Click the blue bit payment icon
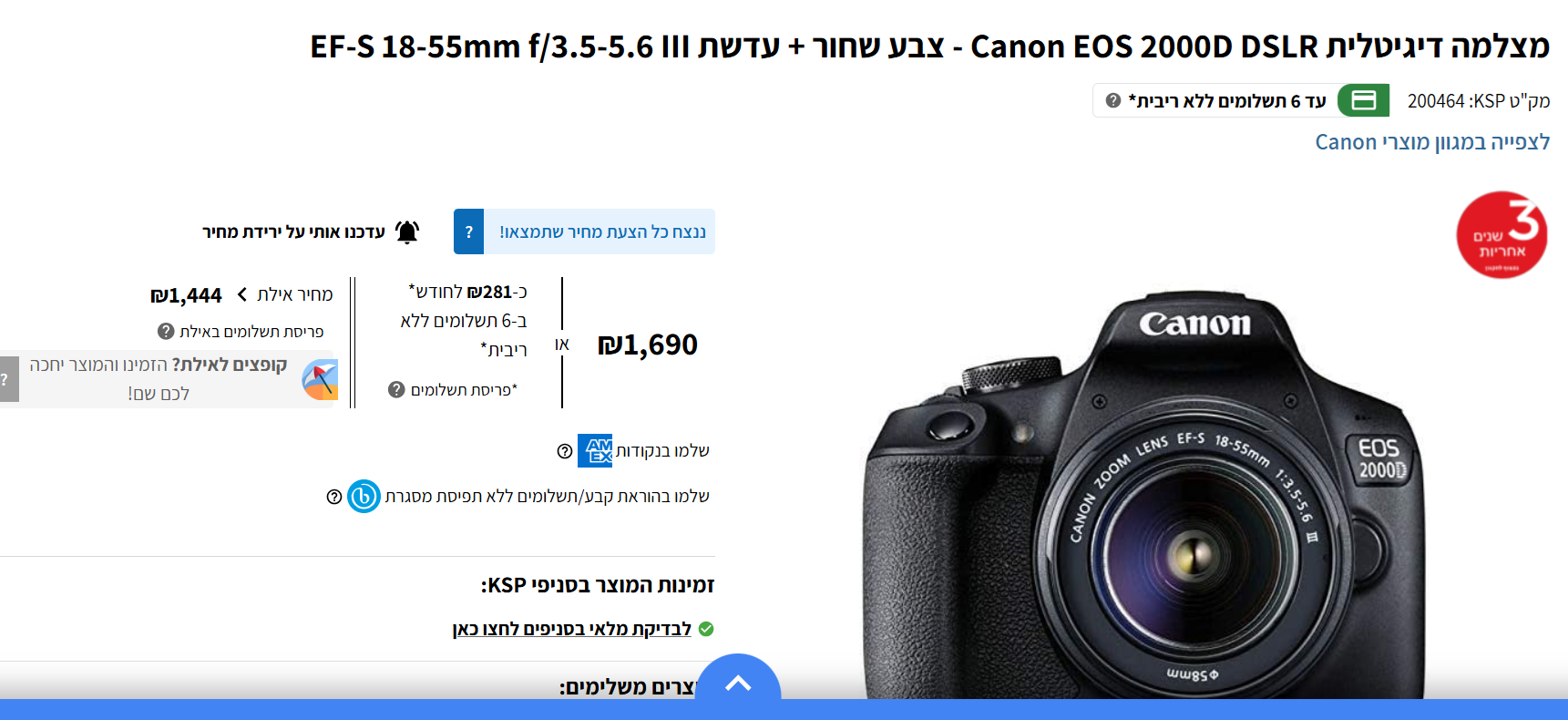This screenshot has height=720, width=1568. point(364,497)
